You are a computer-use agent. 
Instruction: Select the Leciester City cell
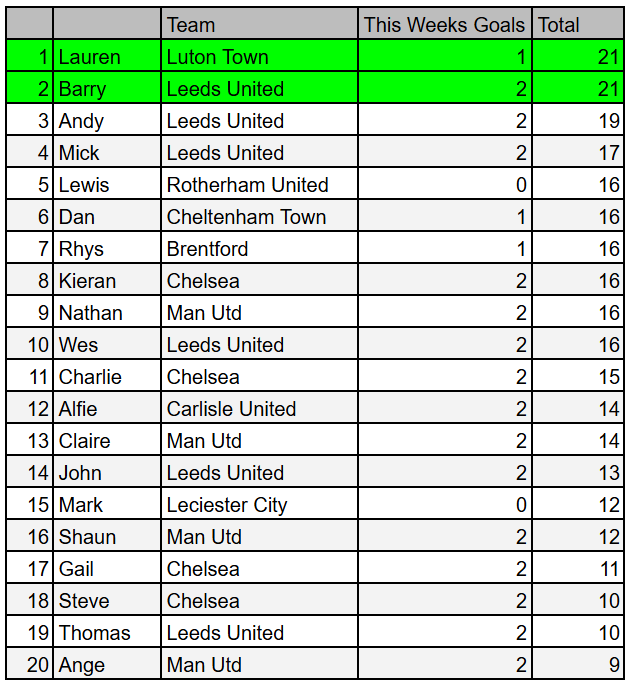(259, 504)
